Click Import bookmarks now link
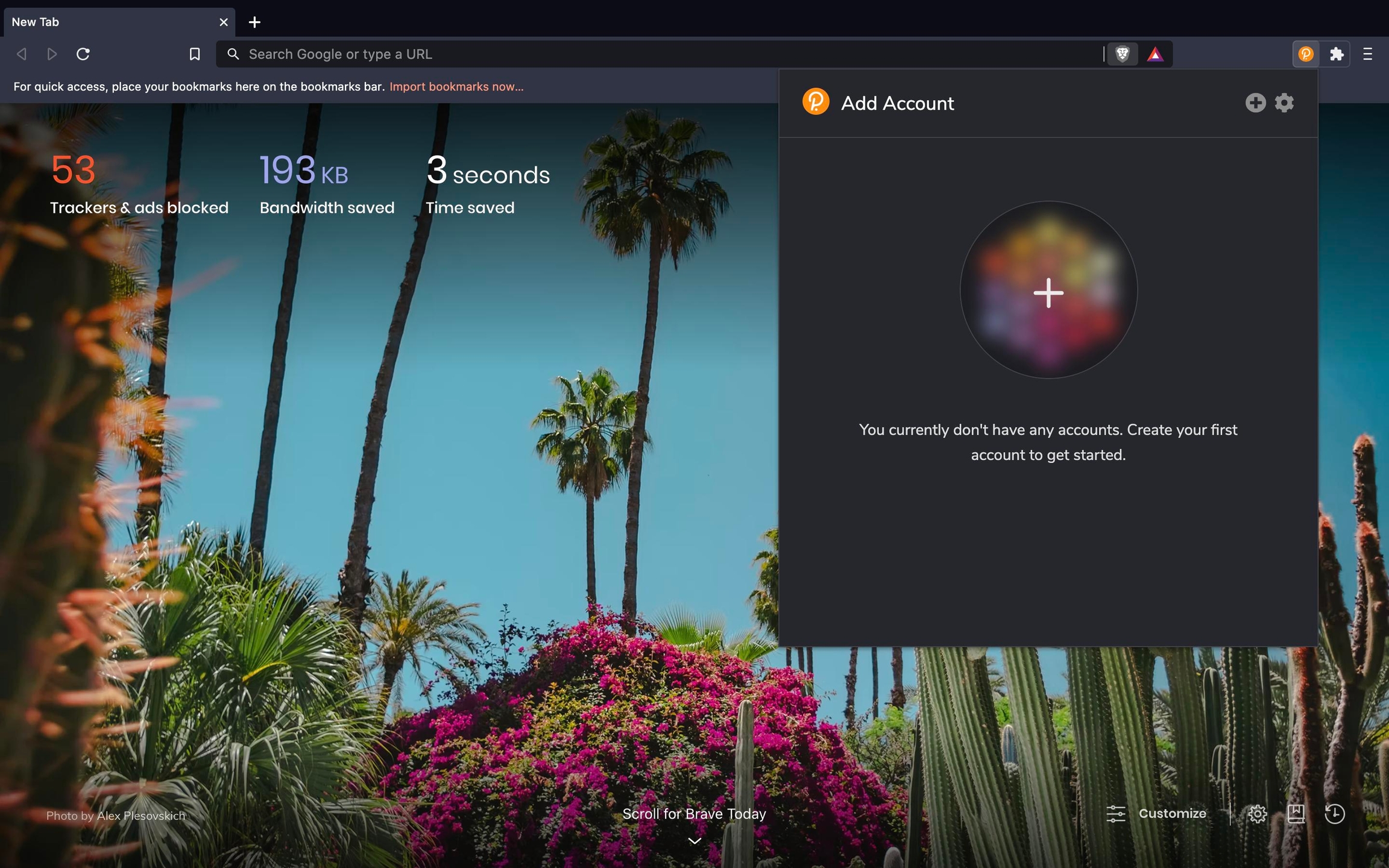The image size is (1389, 868). point(456,87)
